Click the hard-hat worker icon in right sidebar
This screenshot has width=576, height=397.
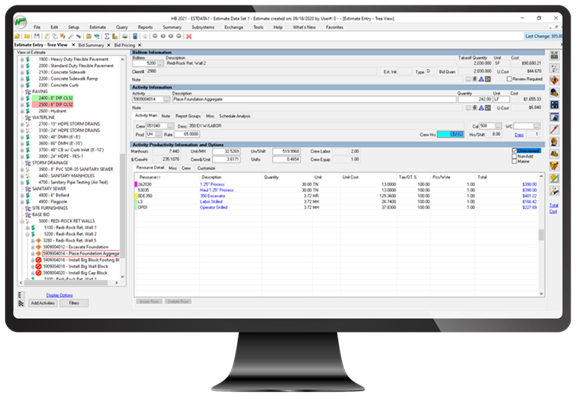click(x=554, y=141)
